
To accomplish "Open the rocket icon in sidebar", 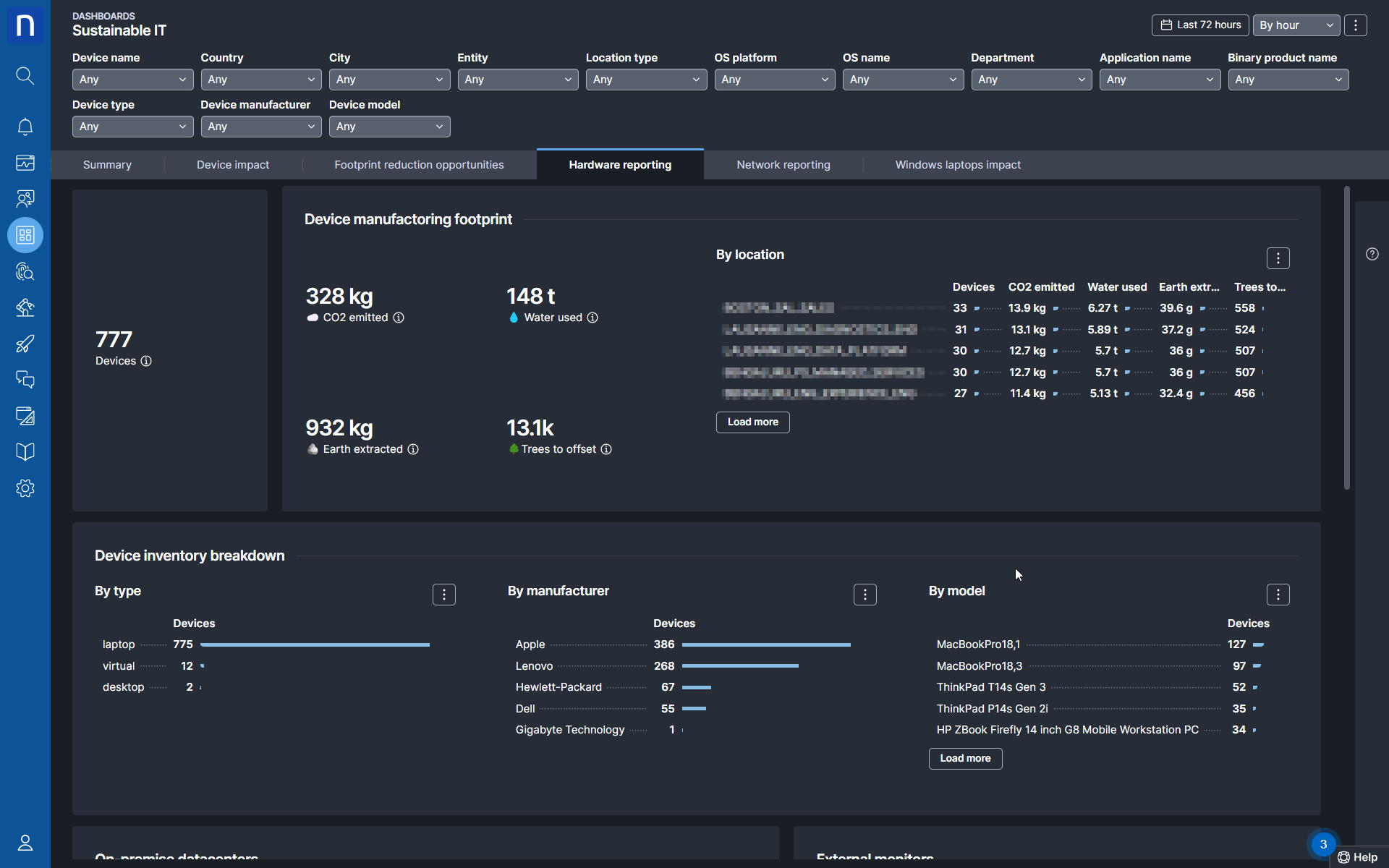I will (25, 344).
